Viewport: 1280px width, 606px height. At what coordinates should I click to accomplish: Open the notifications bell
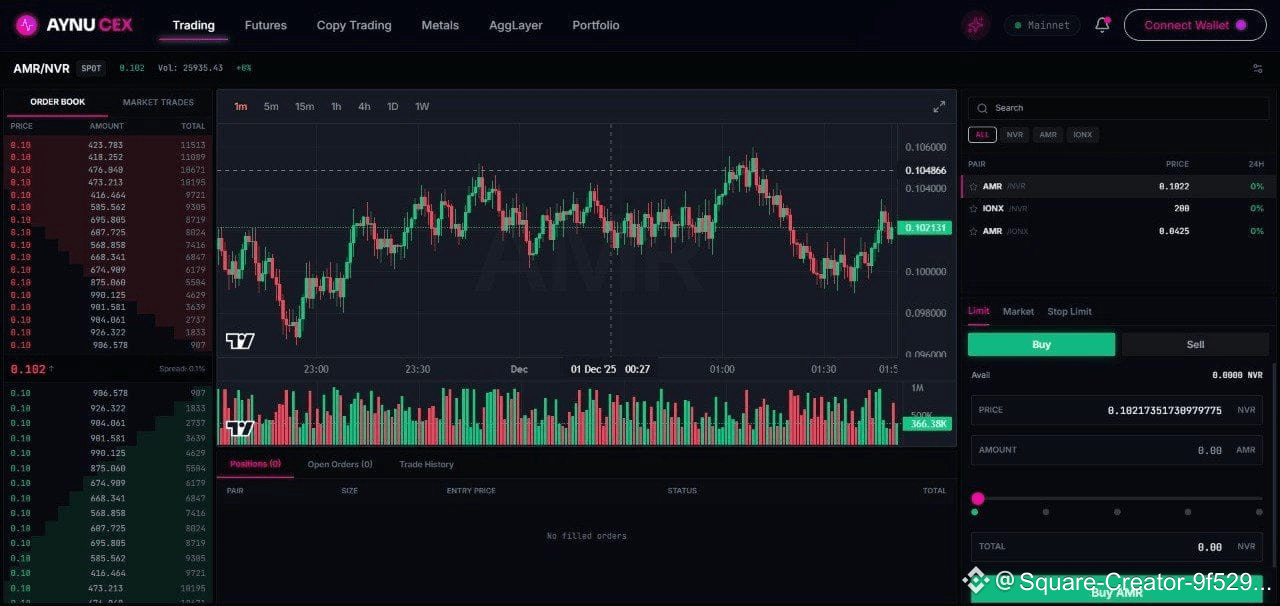1102,25
